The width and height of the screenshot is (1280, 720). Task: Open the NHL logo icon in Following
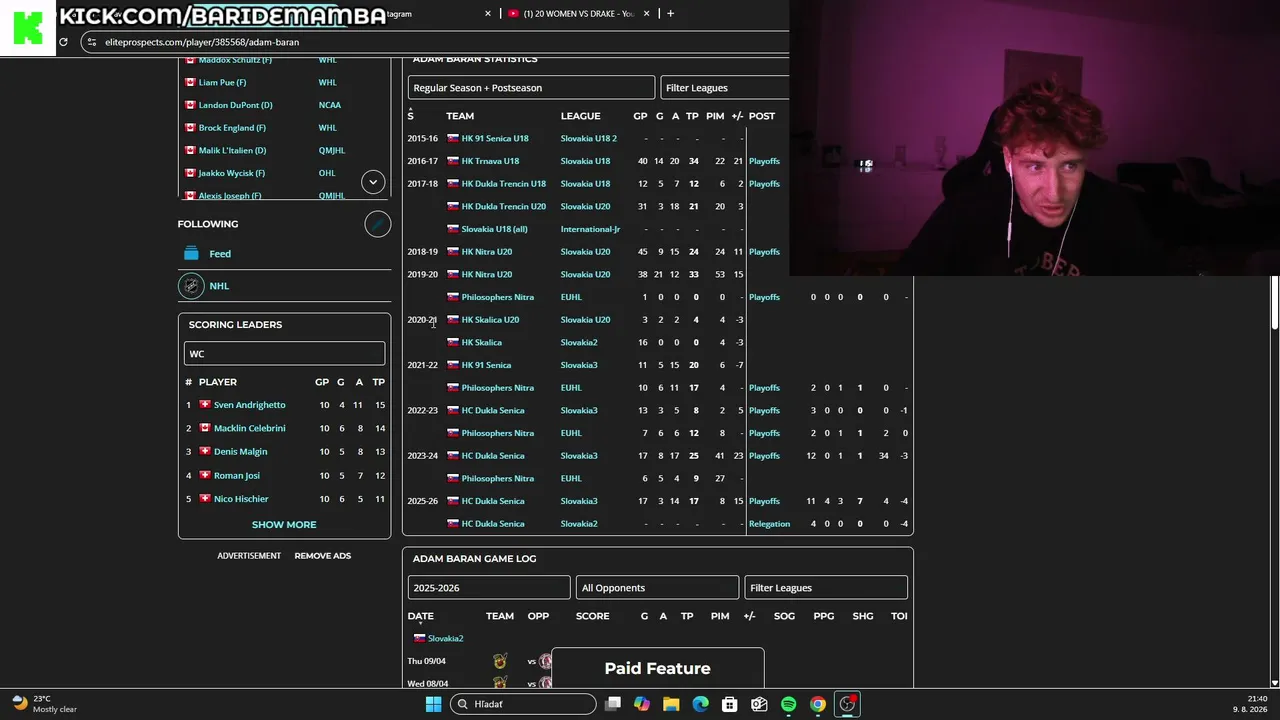click(x=190, y=286)
